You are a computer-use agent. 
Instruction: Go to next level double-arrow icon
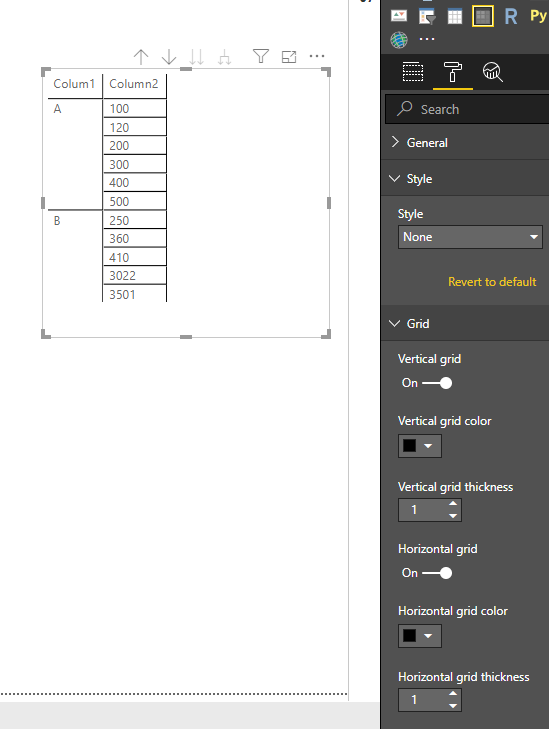(197, 57)
